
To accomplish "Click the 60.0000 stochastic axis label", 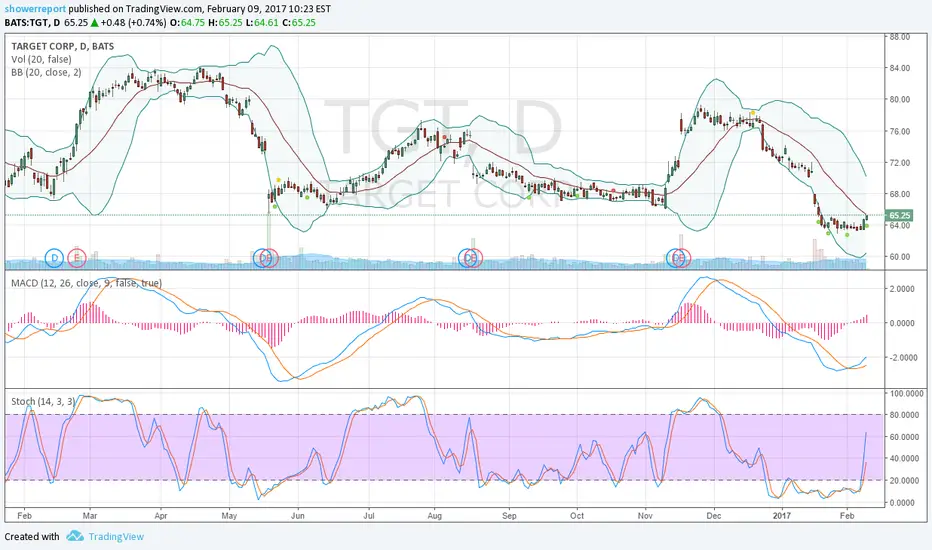I will tap(904, 437).
